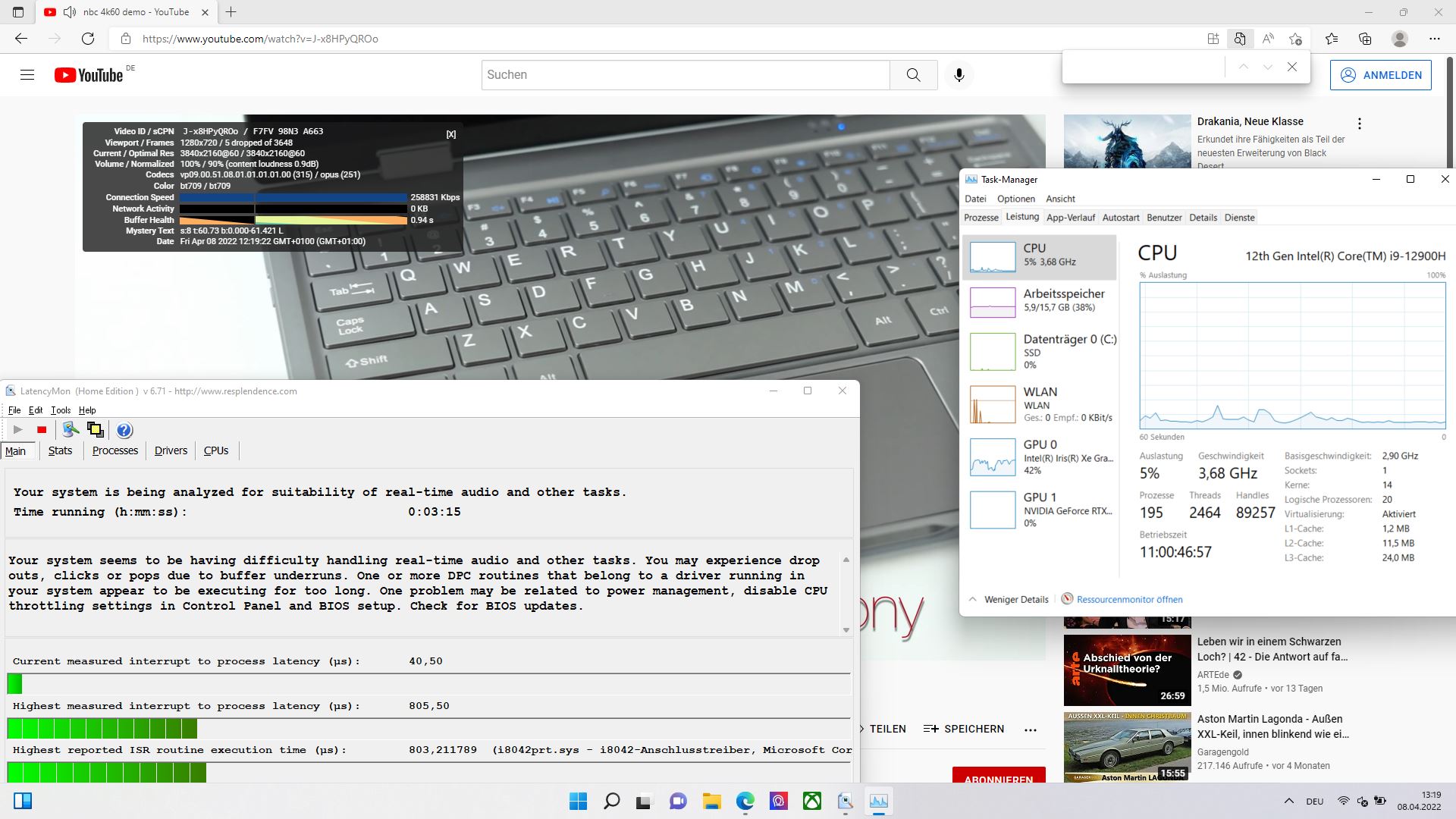Open Xbox app in taskbar

(812, 801)
